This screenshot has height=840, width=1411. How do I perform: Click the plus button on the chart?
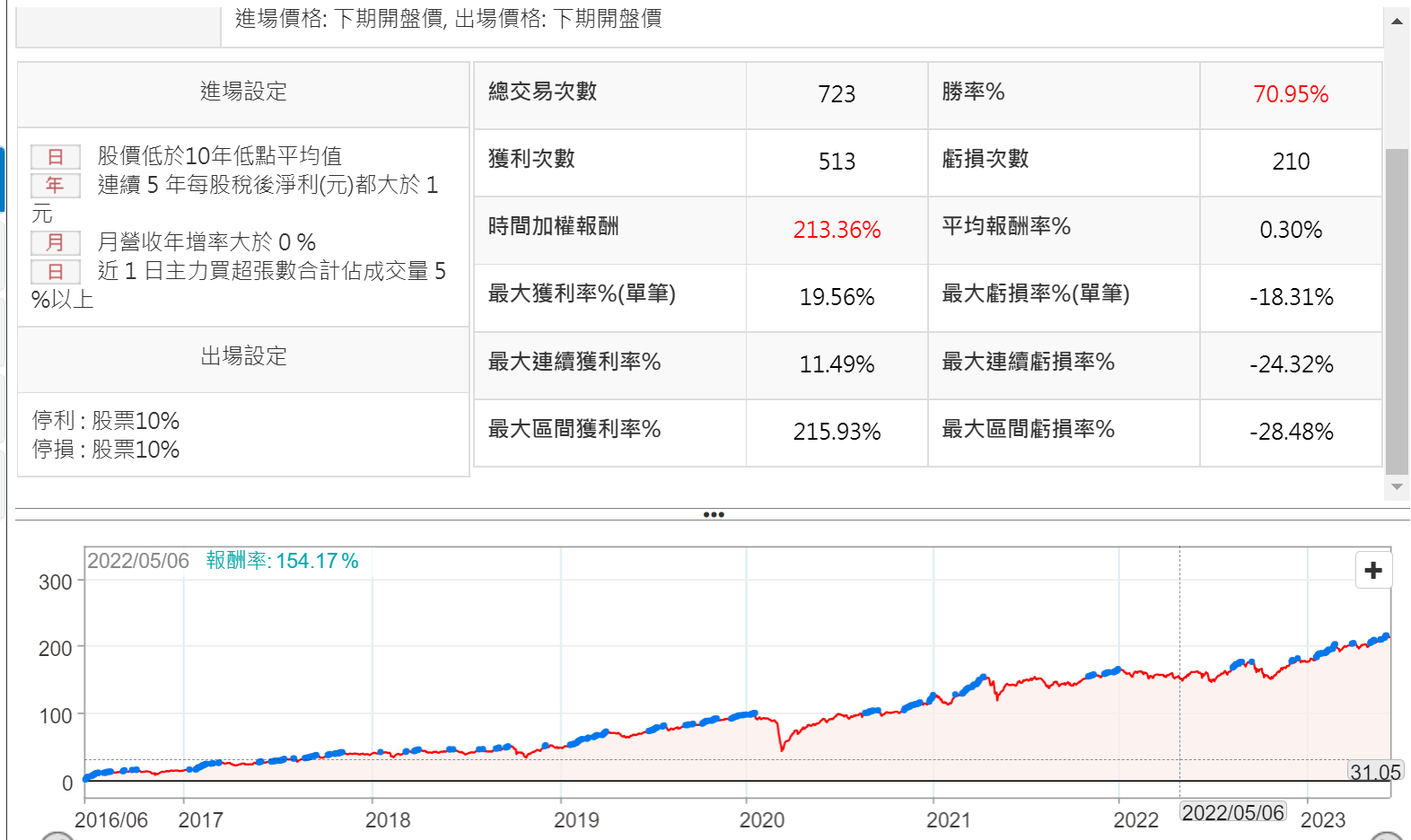(x=1372, y=571)
